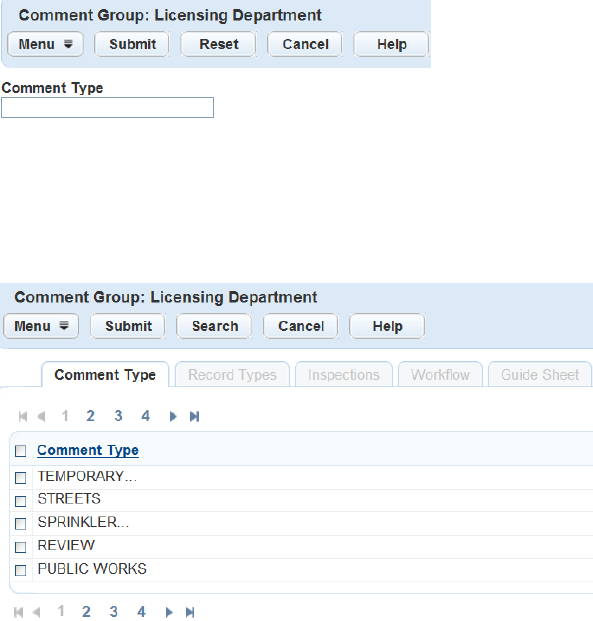Click the SPRINKLER... comment type text

(83, 522)
